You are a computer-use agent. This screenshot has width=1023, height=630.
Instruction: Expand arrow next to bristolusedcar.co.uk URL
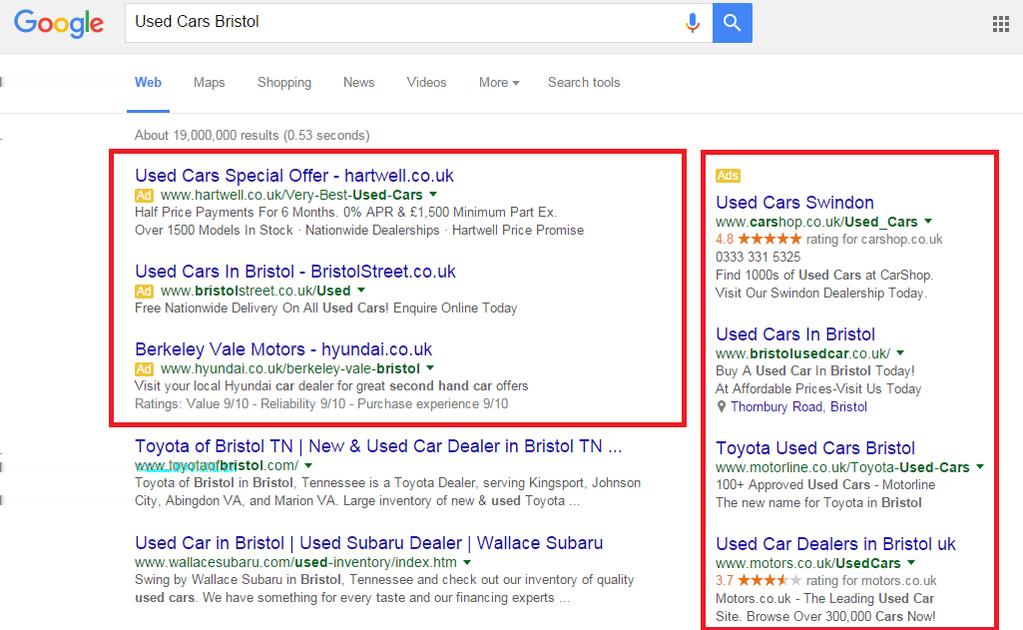[900, 353]
